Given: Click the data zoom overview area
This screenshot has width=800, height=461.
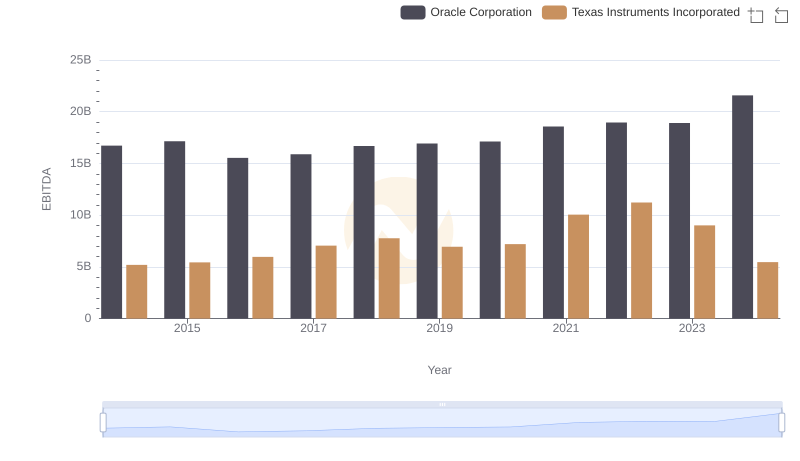Looking at the screenshot, I should (442, 423).
